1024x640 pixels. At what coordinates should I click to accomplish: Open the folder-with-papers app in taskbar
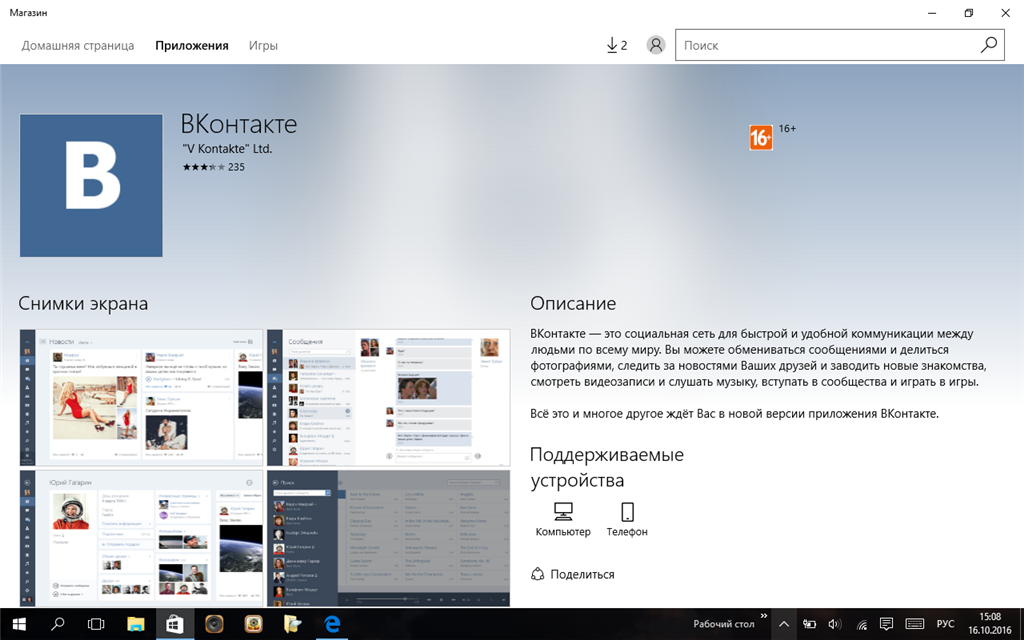293,624
